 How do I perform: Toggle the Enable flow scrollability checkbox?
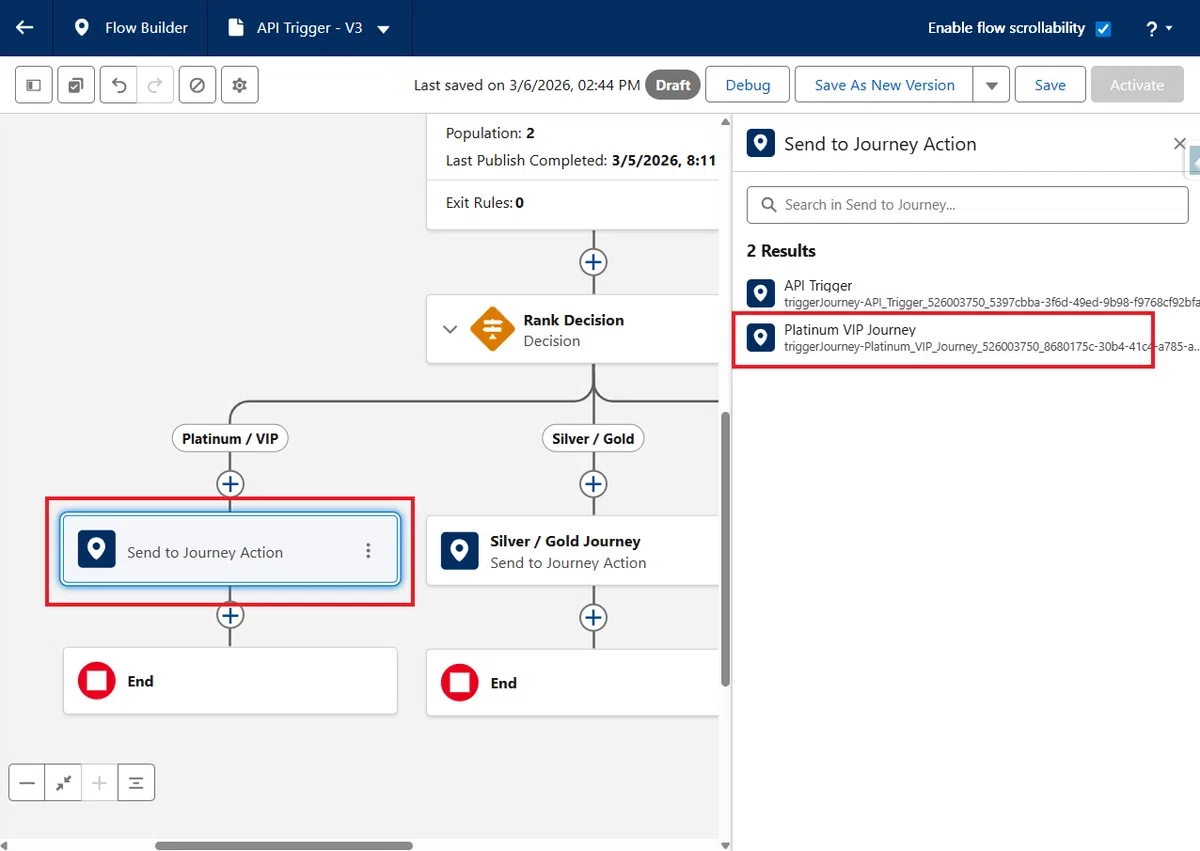pos(1103,28)
